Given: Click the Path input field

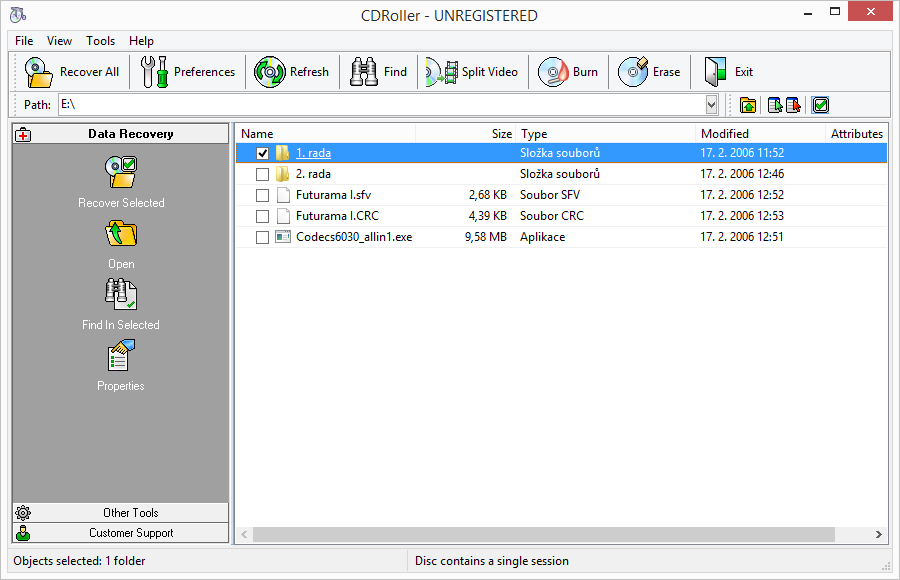Looking at the screenshot, I should (382, 105).
